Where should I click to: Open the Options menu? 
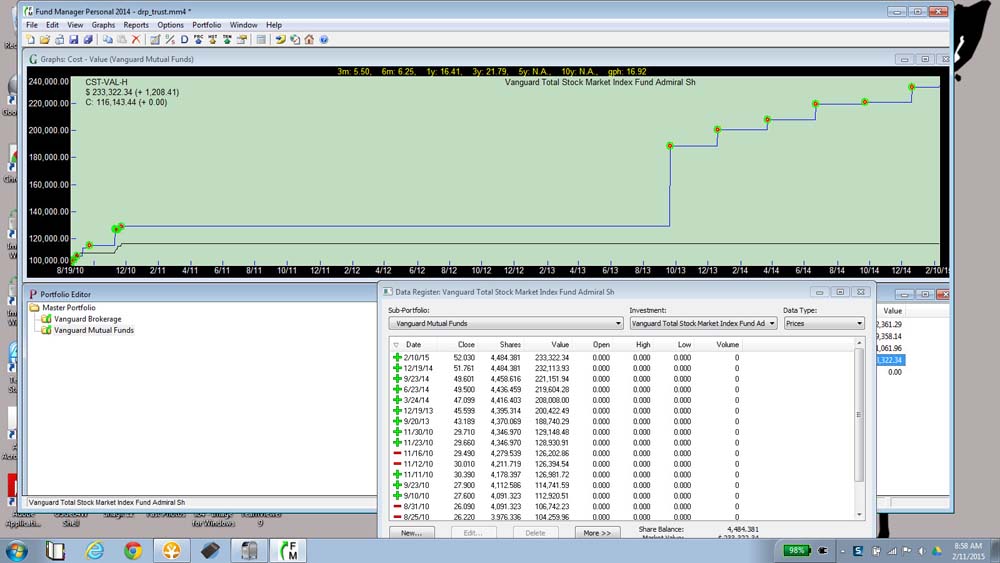click(170, 25)
